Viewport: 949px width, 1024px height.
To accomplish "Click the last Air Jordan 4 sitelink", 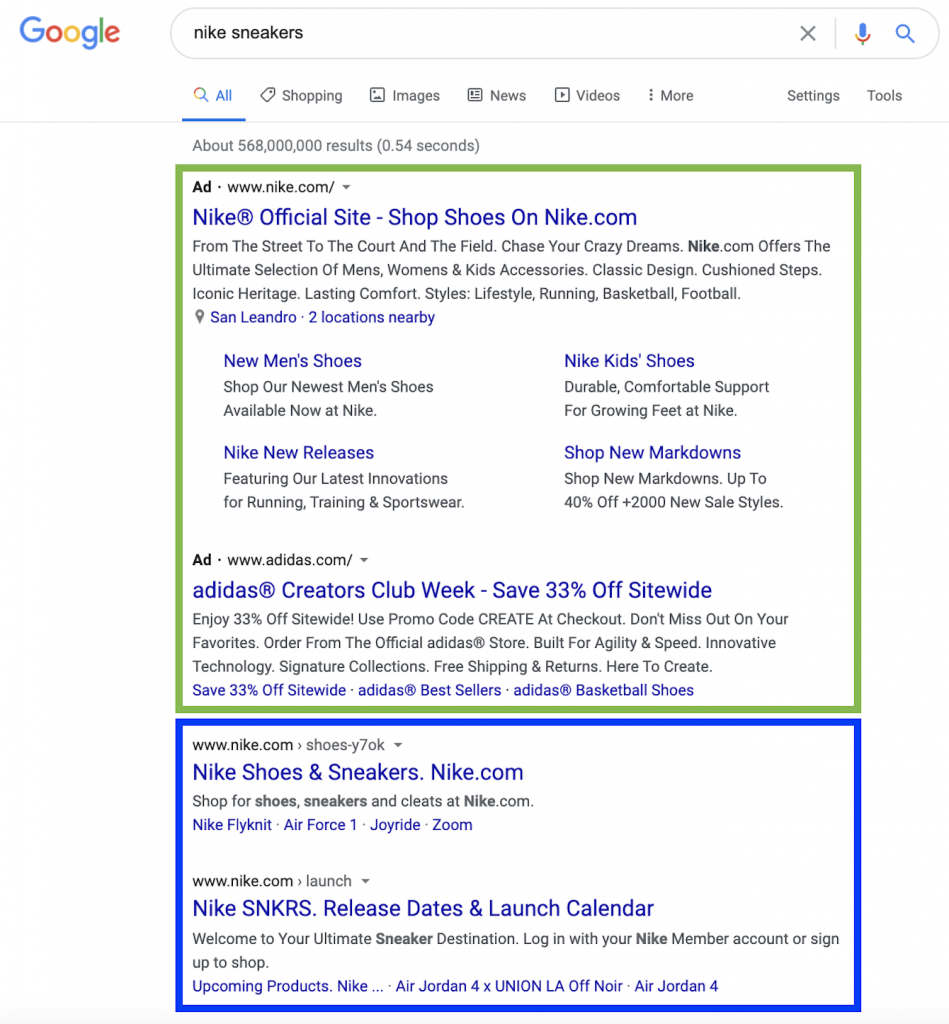I will [676, 986].
